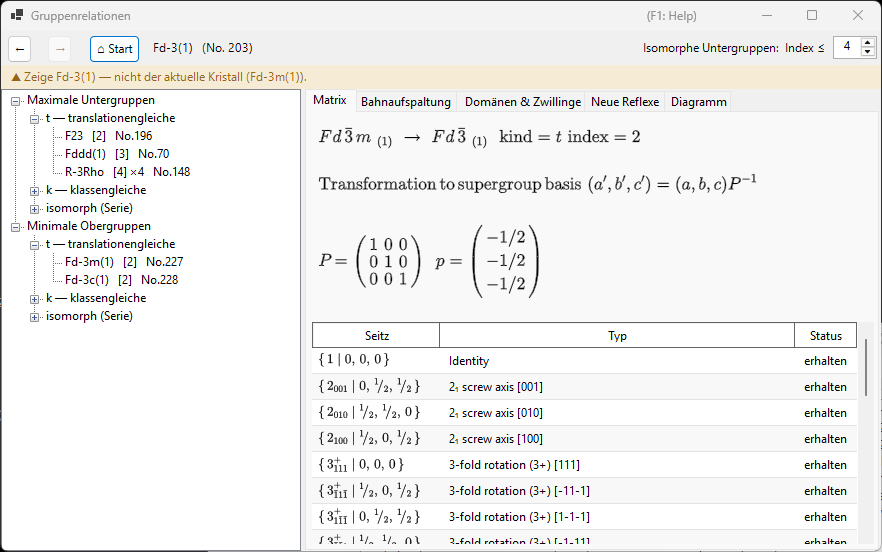
Task: Decrease the isomorphic subgroup index stepper
Action: pos(868,52)
